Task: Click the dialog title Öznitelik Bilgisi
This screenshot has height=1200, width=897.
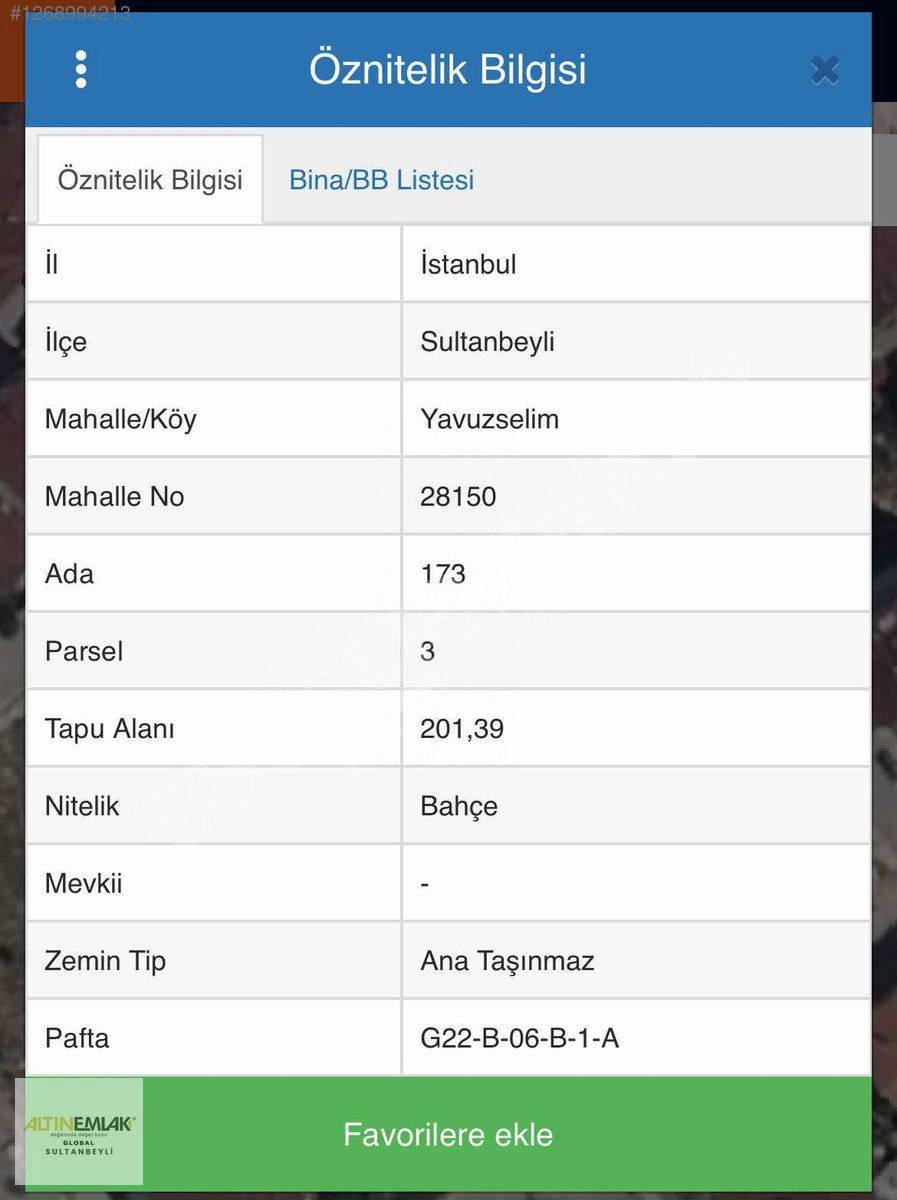Action: pyautogui.click(x=447, y=70)
